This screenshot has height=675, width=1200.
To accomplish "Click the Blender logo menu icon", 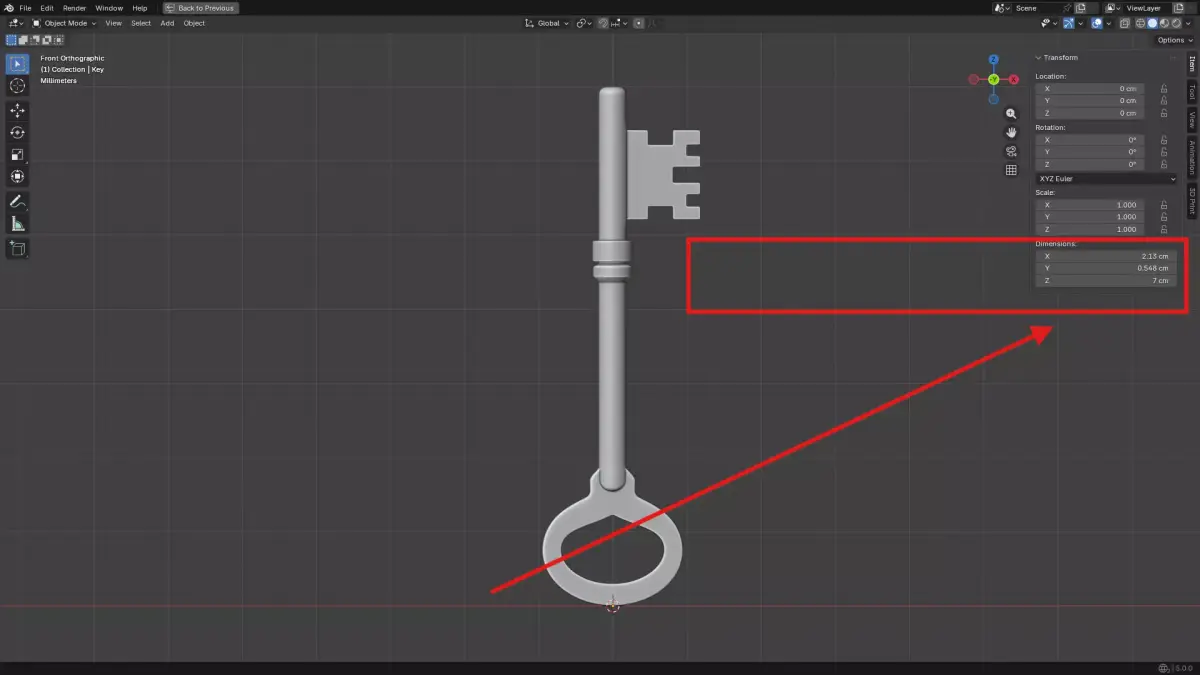I will pyautogui.click(x=8, y=8).
